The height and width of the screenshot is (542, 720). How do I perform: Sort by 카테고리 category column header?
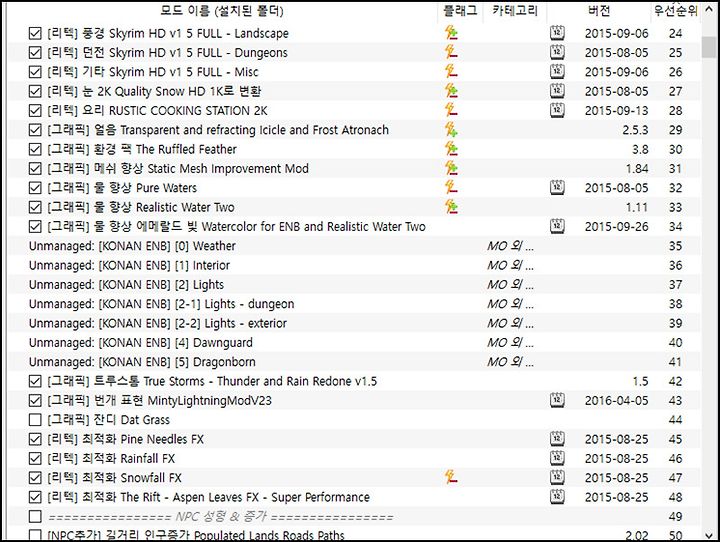click(515, 11)
